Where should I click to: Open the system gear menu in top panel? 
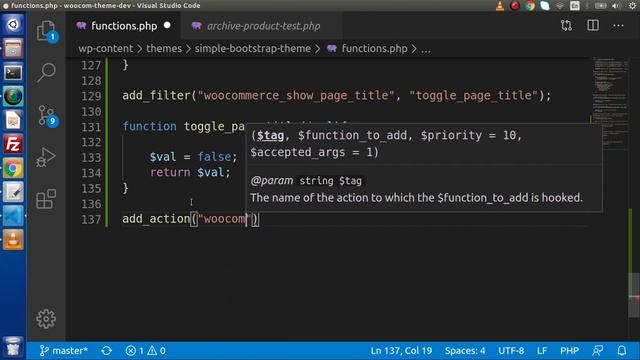point(633,6)
